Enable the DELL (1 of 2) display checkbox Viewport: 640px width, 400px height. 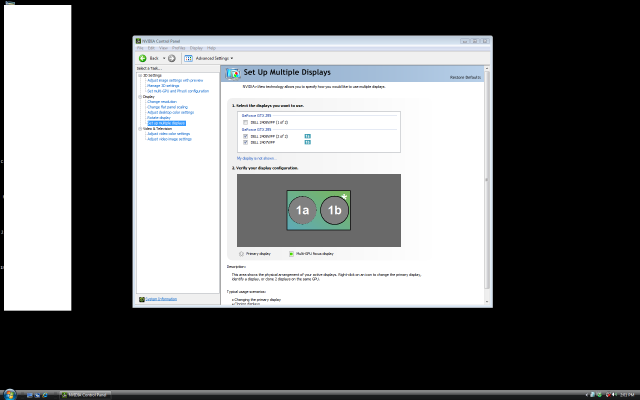[245, 122]
